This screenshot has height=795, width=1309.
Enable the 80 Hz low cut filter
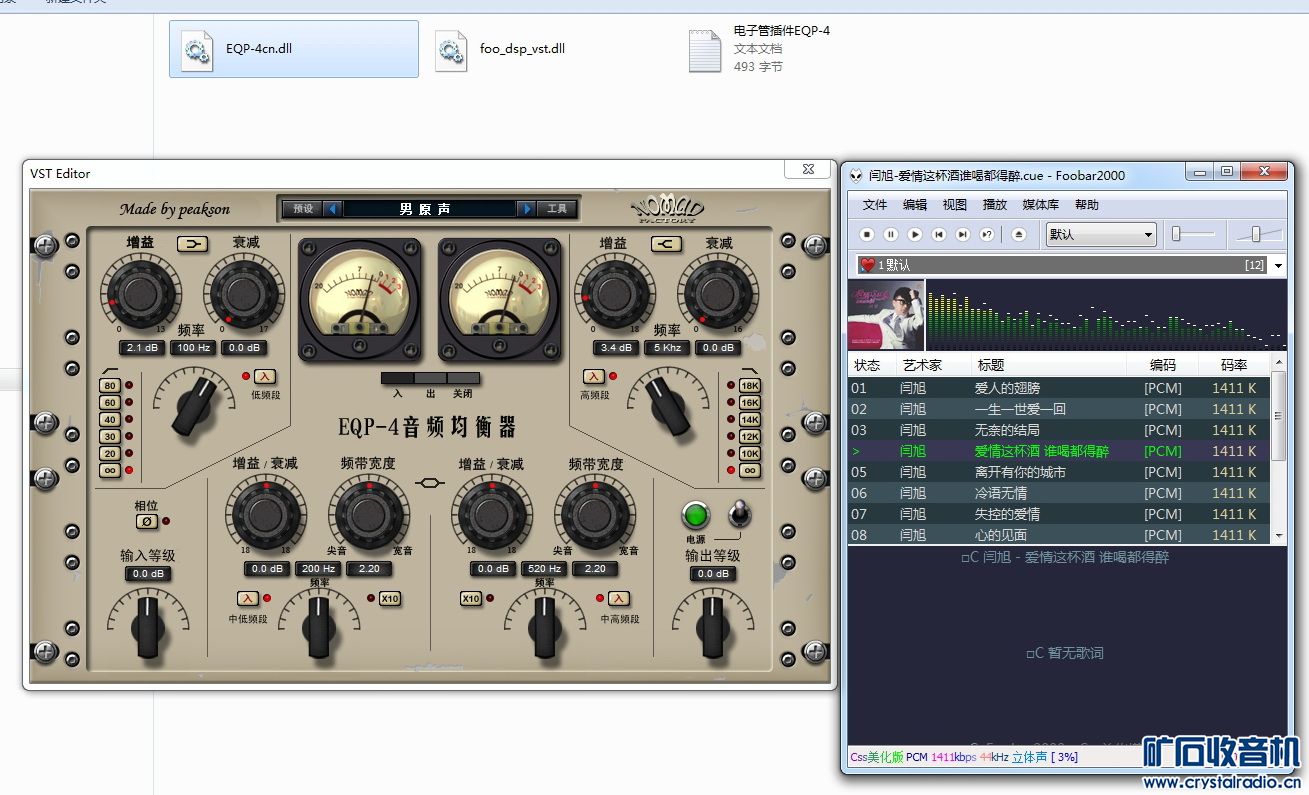(110, 386)
